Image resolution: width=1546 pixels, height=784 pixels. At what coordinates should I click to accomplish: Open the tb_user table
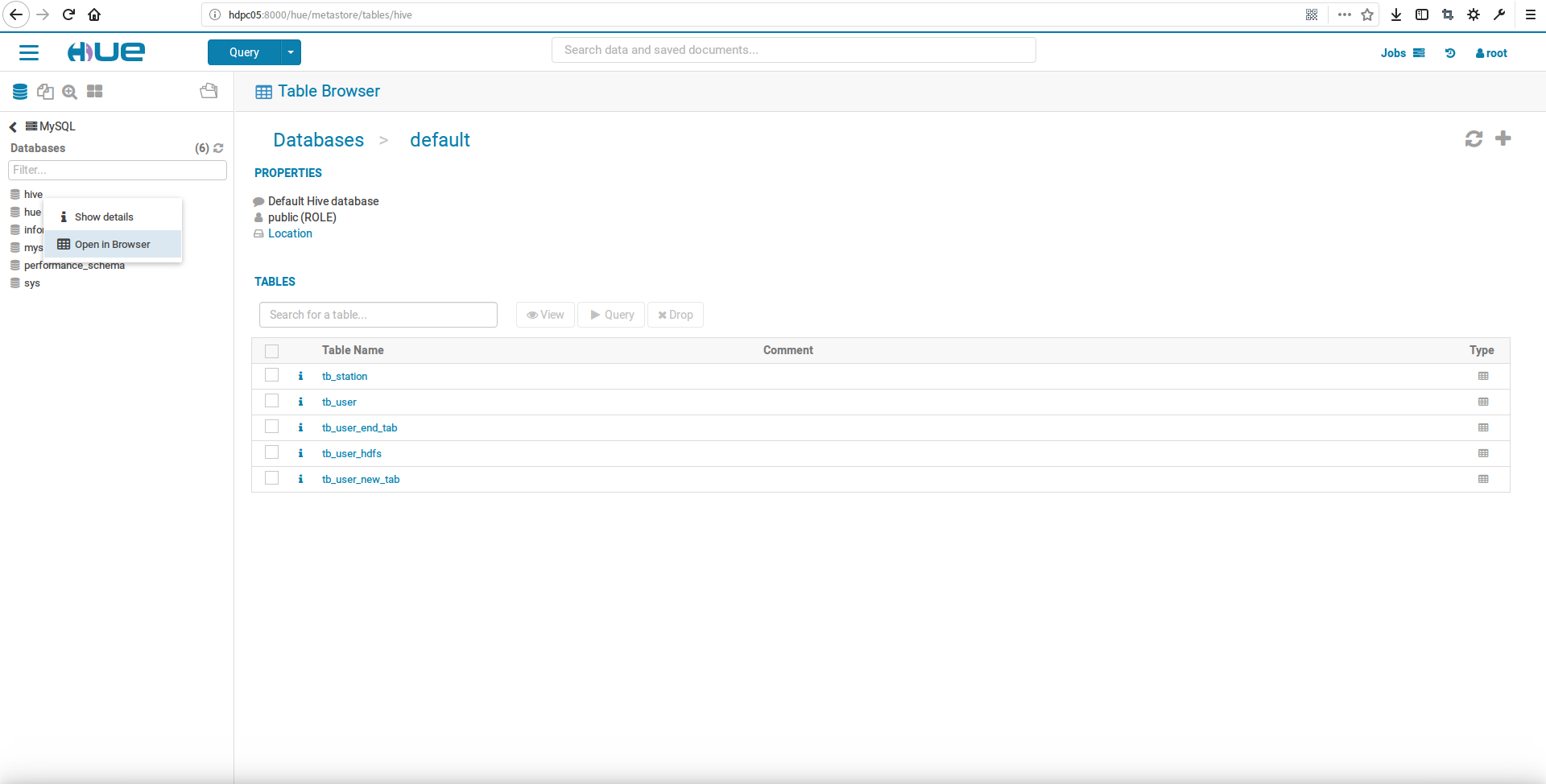point(339,402)
